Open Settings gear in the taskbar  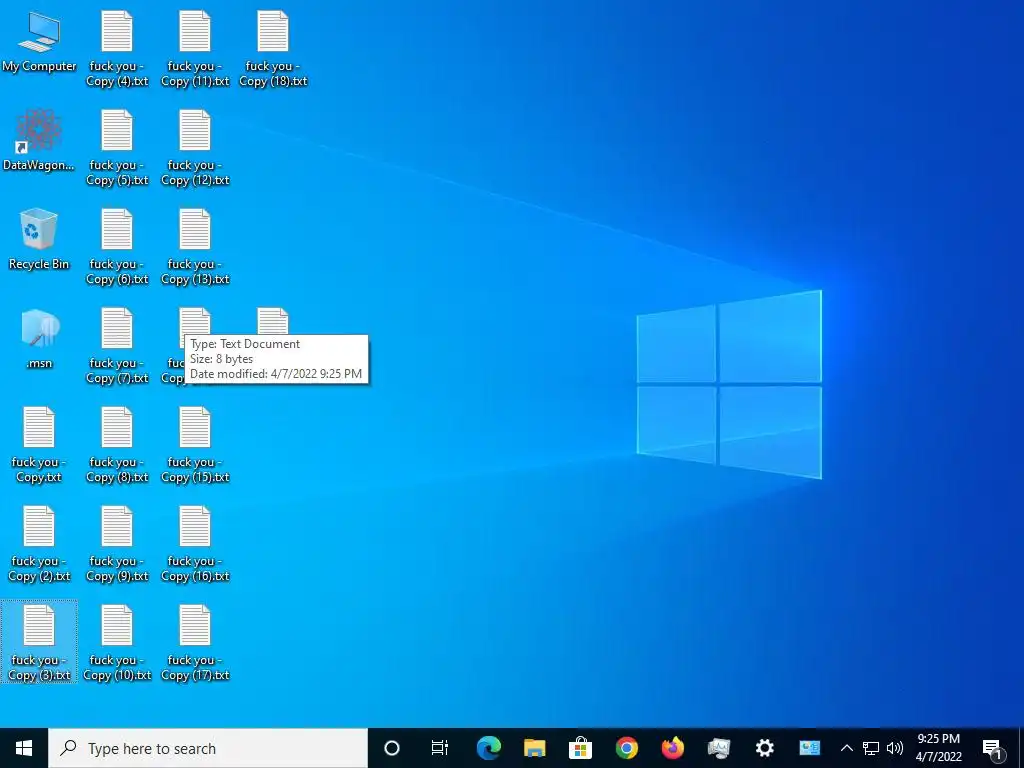tap(764, 748)
